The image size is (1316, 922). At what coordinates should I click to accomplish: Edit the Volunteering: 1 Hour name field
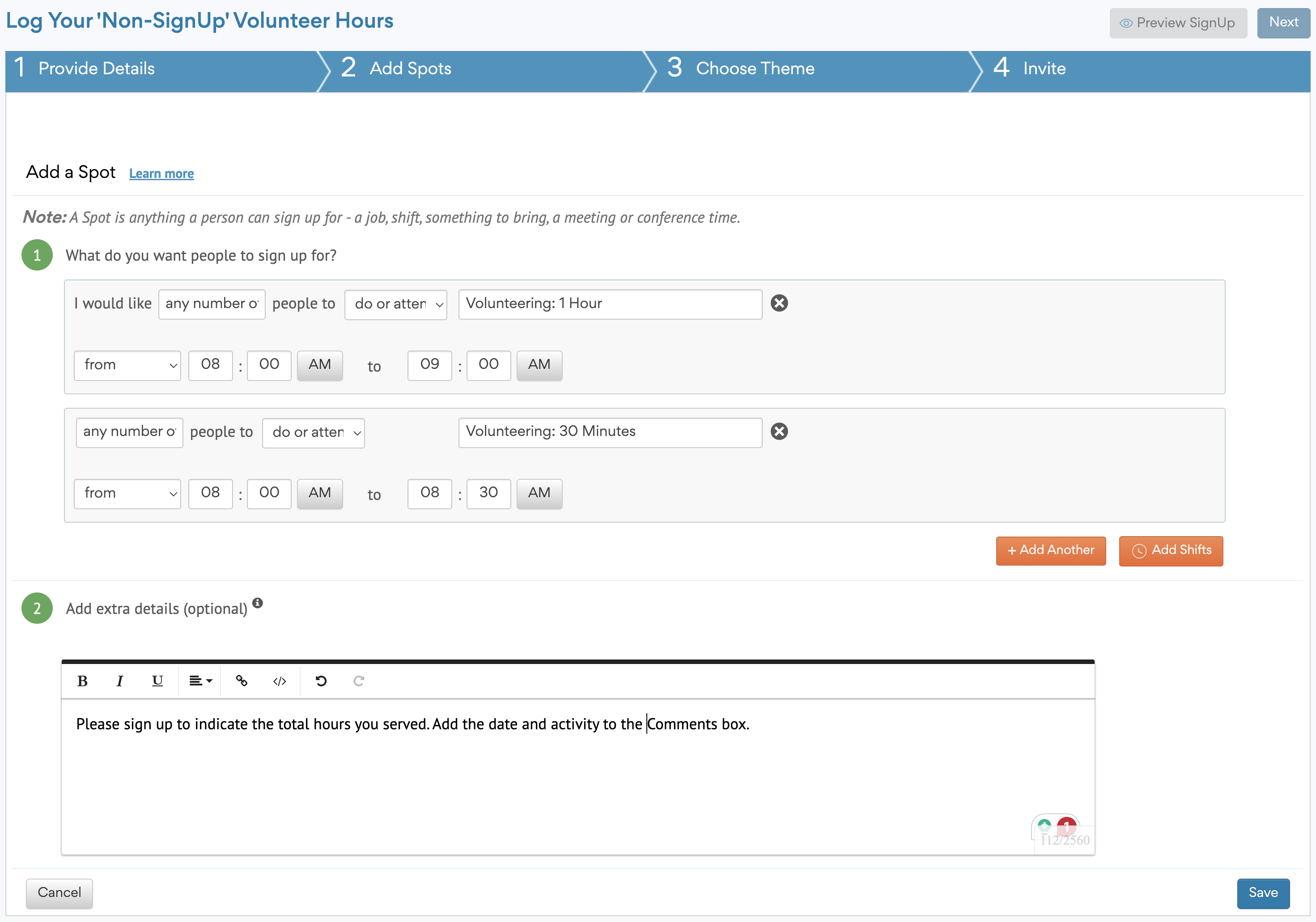tap(611, 304)
